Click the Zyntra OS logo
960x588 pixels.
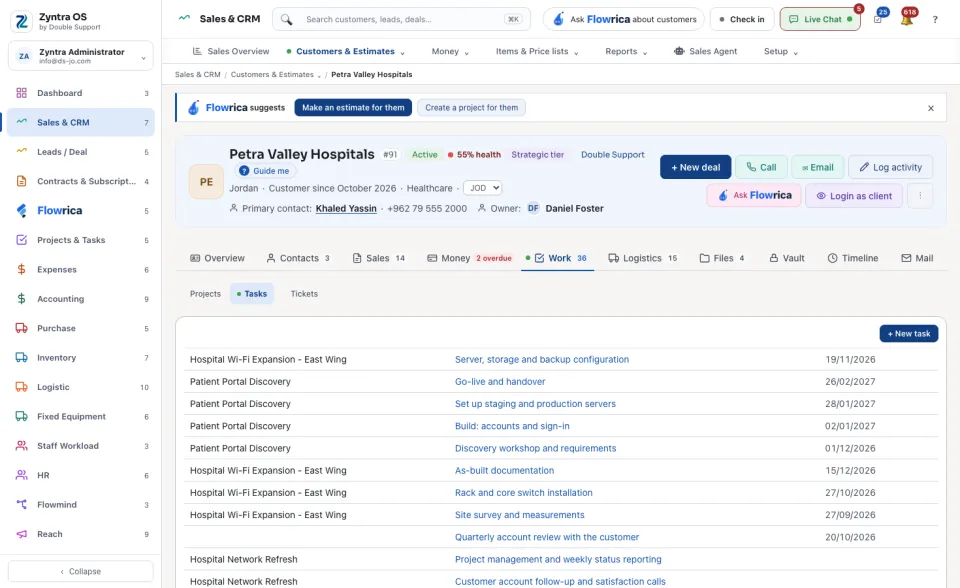coord(21,21)
